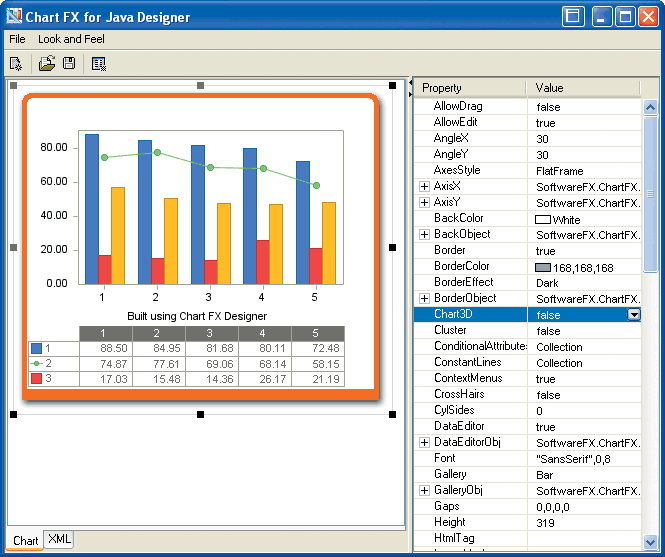
Task: Click the Gaps value 0,0,0,0
Action: click(x=553, y=507)
